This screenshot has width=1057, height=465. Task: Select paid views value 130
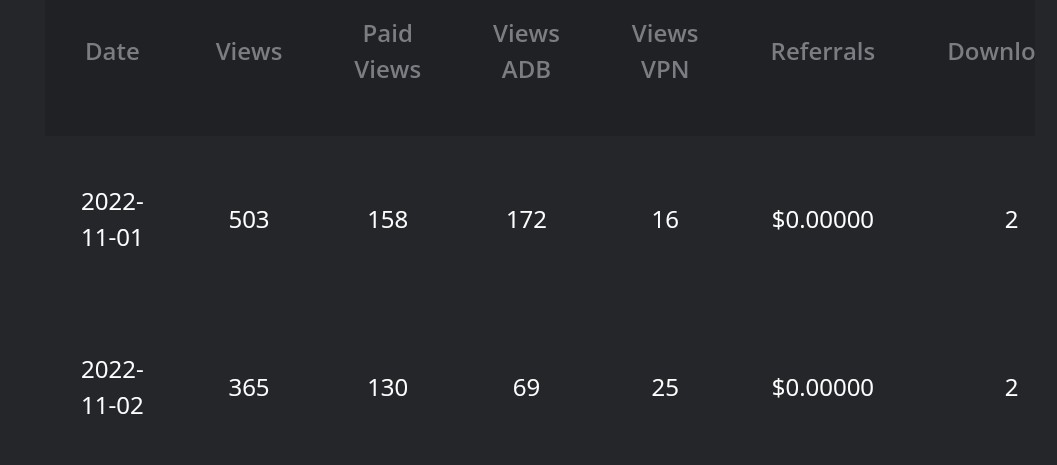click(388, 388)
